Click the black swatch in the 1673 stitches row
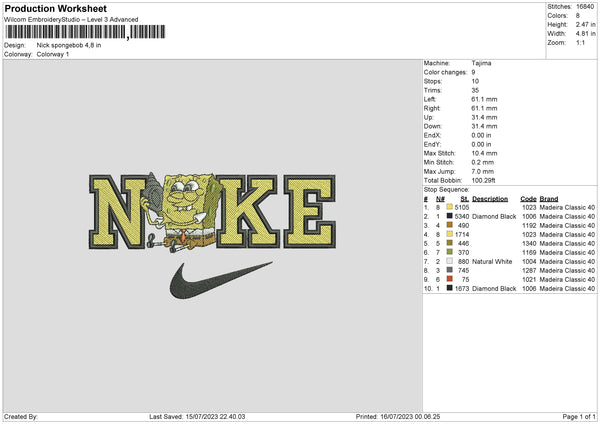The height and width of the screenshot is (424, 600). [449, 288]
